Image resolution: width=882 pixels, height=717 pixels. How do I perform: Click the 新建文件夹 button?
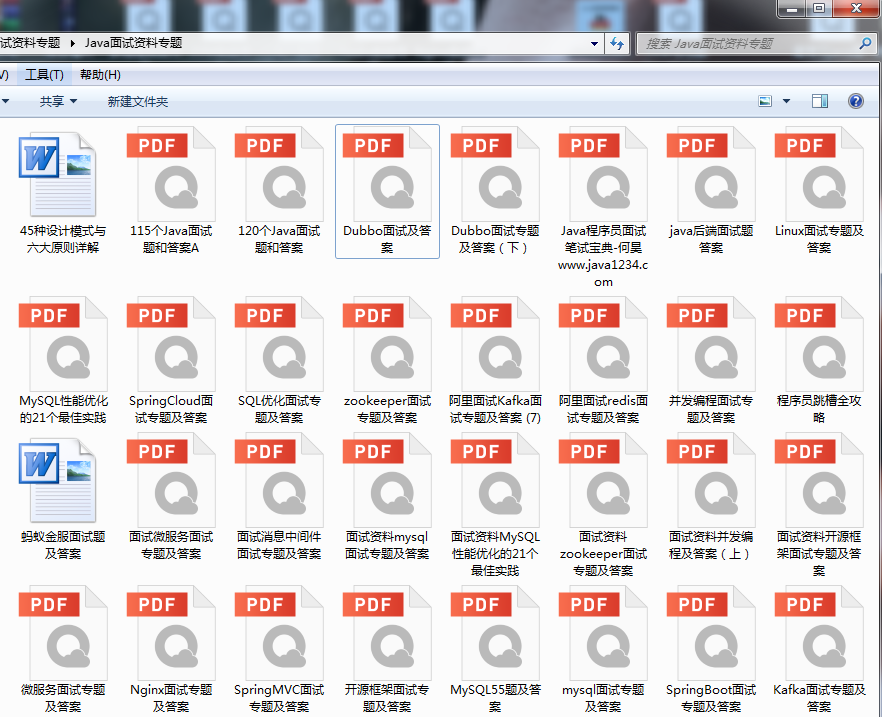click(x=138, y=102)
